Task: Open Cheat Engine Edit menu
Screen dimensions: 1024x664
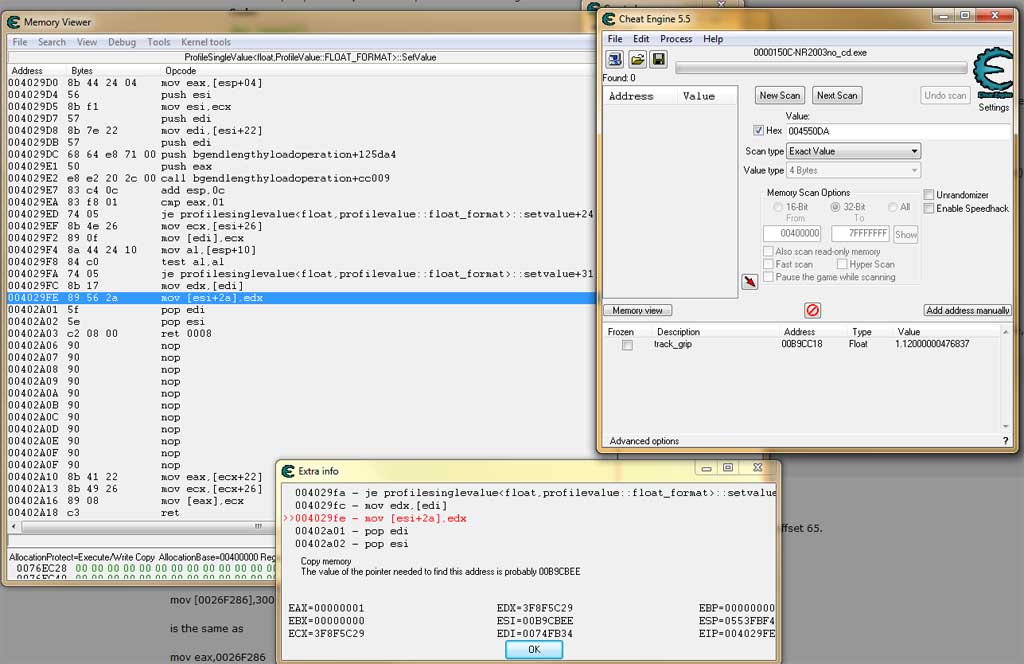Action: [x=641, y=39]
